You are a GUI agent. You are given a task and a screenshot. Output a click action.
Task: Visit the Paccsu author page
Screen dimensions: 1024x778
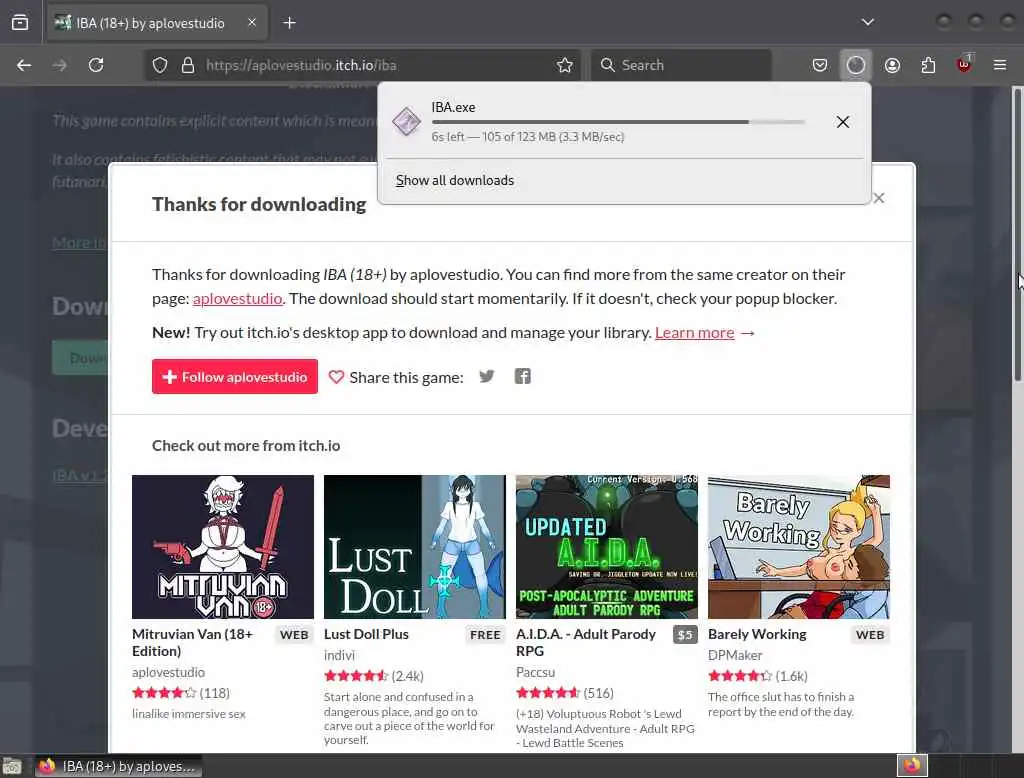click(x=536, y=672)
